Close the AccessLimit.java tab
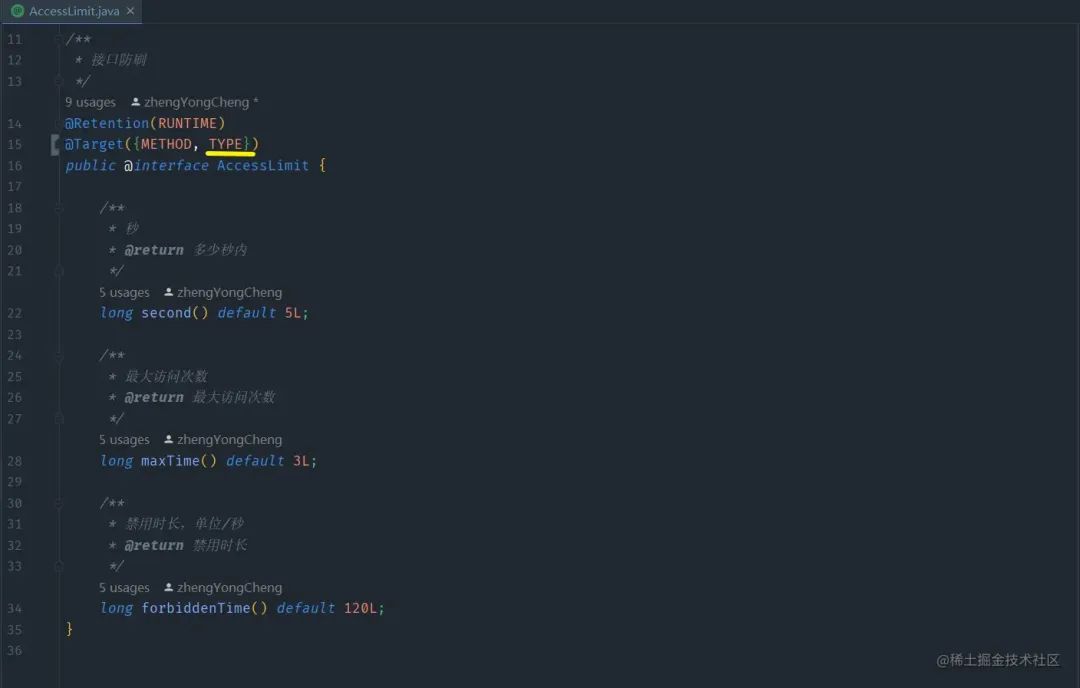This screenshot has height=688, width=1080. [x=130, y=11]
